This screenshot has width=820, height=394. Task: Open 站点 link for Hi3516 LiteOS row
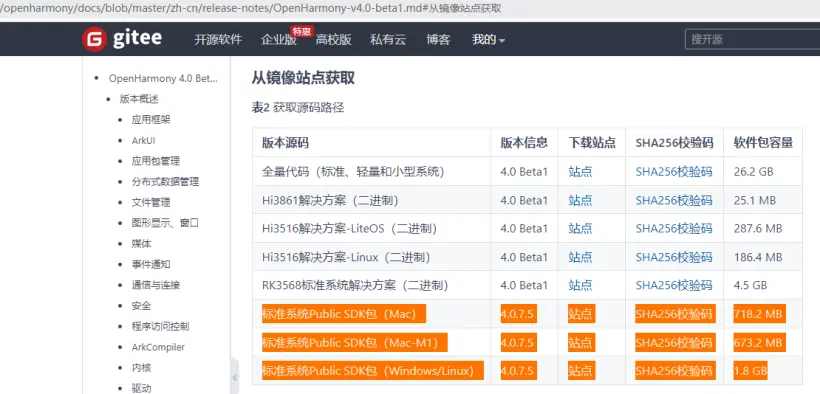tap(580, 229)
